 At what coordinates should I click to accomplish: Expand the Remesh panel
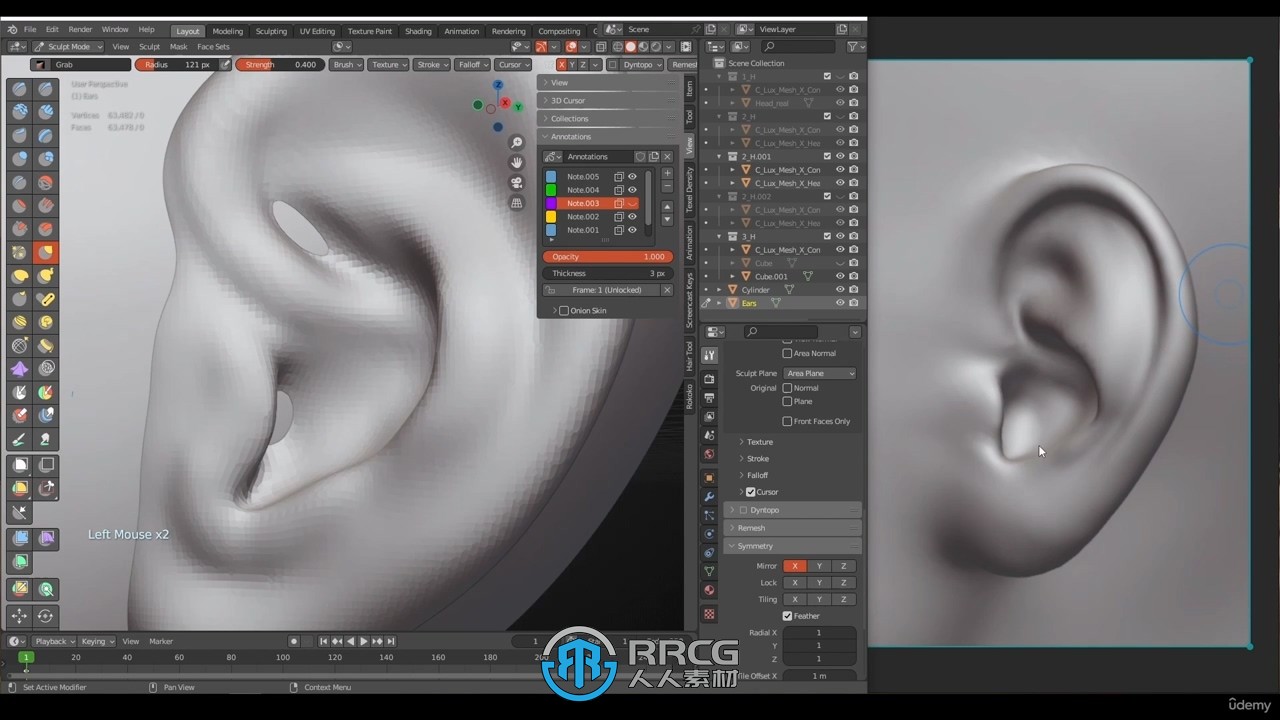[x=792, y=528]
